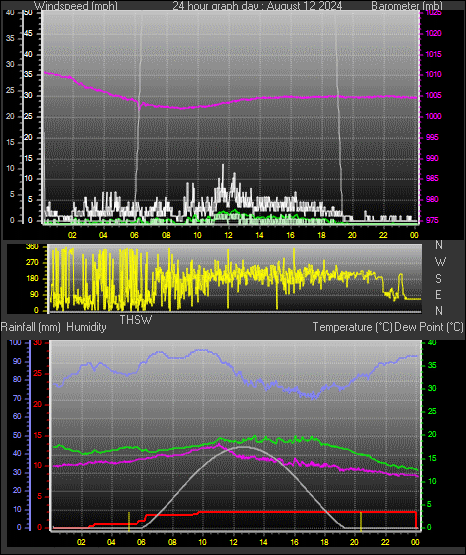Click the 12 hour label under the windspeed graph

click(228, 235)
